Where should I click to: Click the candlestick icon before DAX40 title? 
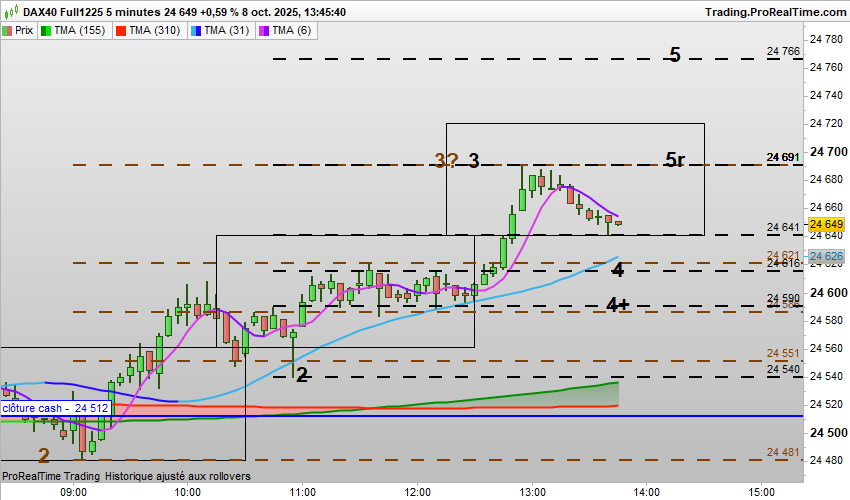coord(11,11)
